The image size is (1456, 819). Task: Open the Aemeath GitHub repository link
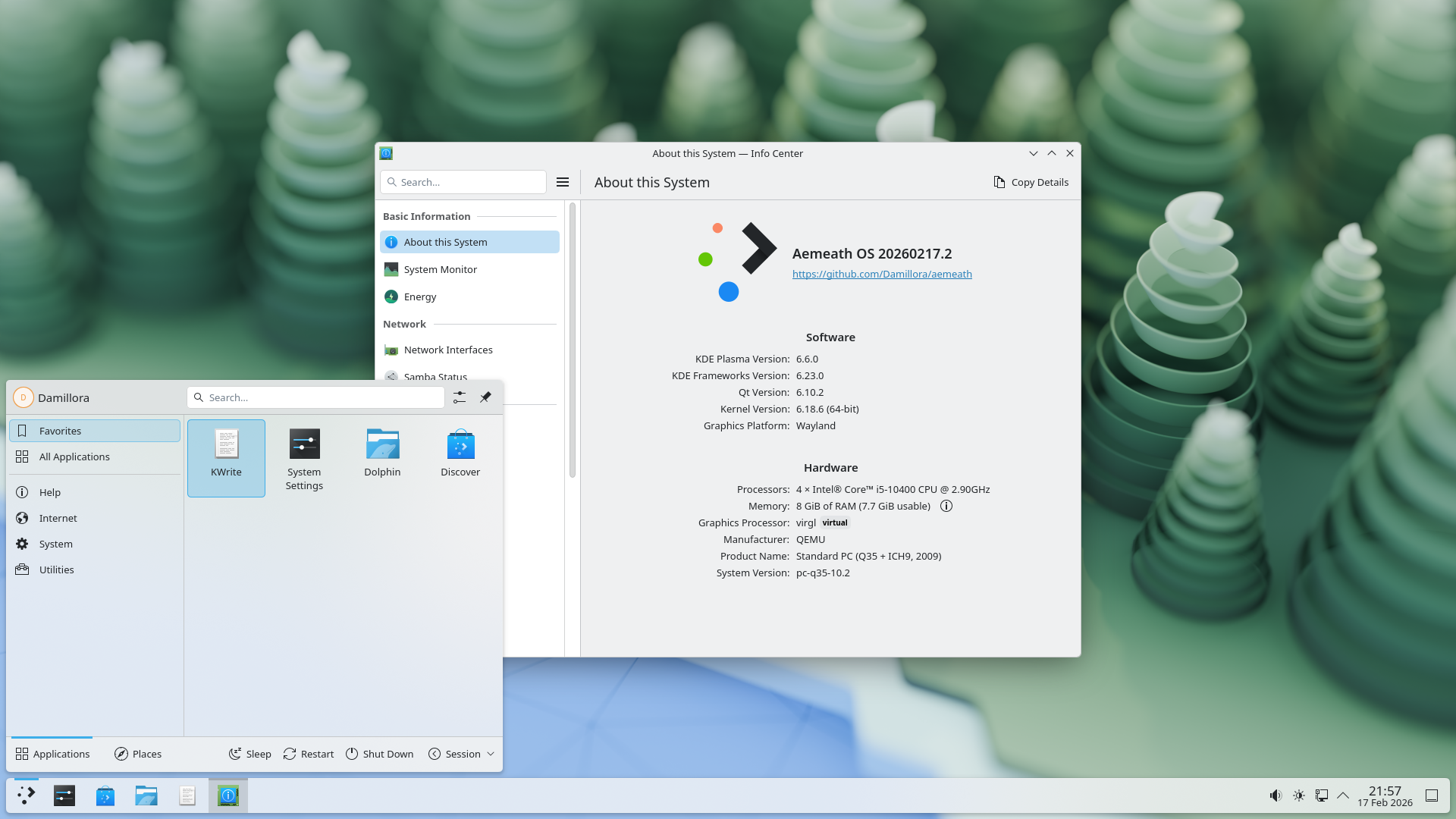click(x=881, y=274)
